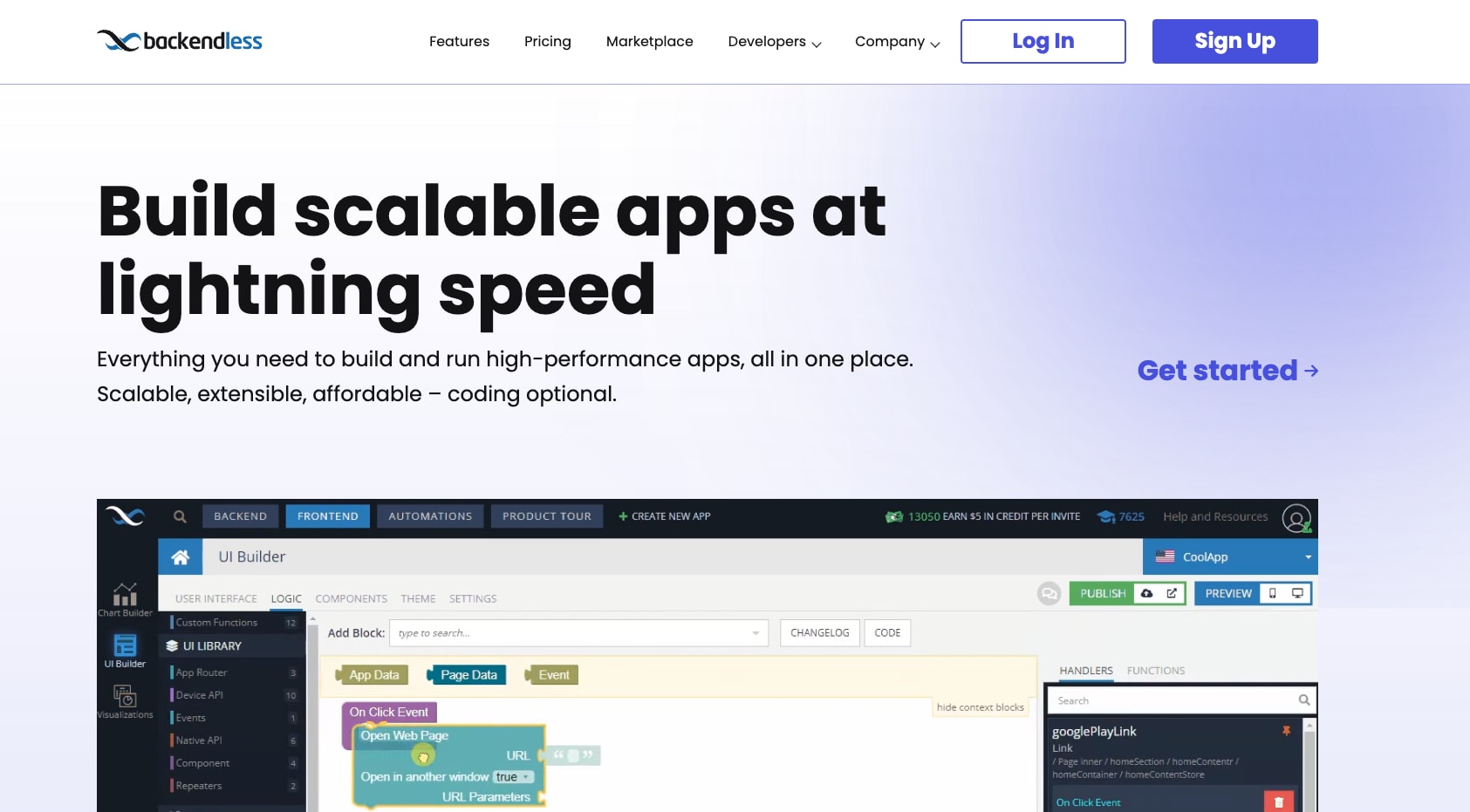This screenshot has width=1470, height=812.
Task: Open the Marketplace link
Action: (x=649, y=41)
